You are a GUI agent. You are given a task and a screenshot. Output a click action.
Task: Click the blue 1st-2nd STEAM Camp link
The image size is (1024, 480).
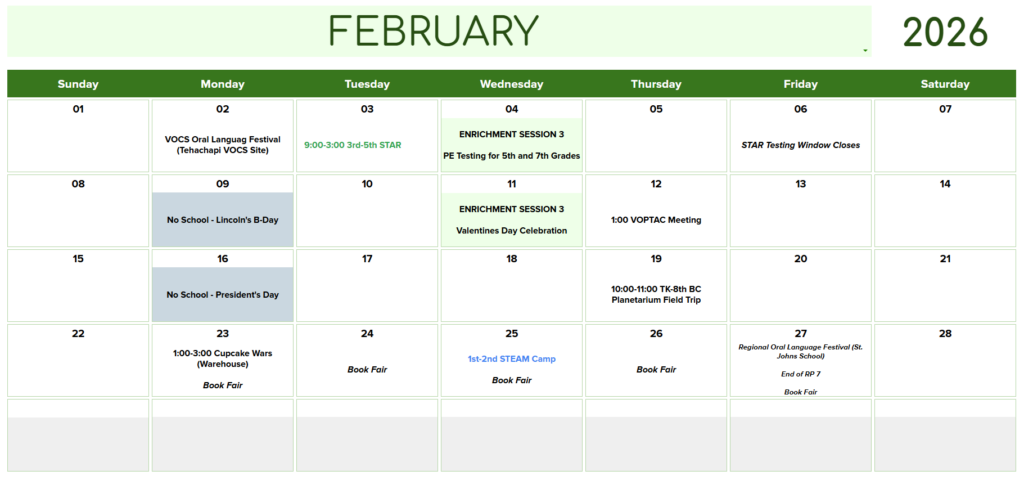[x=511, y=359]
